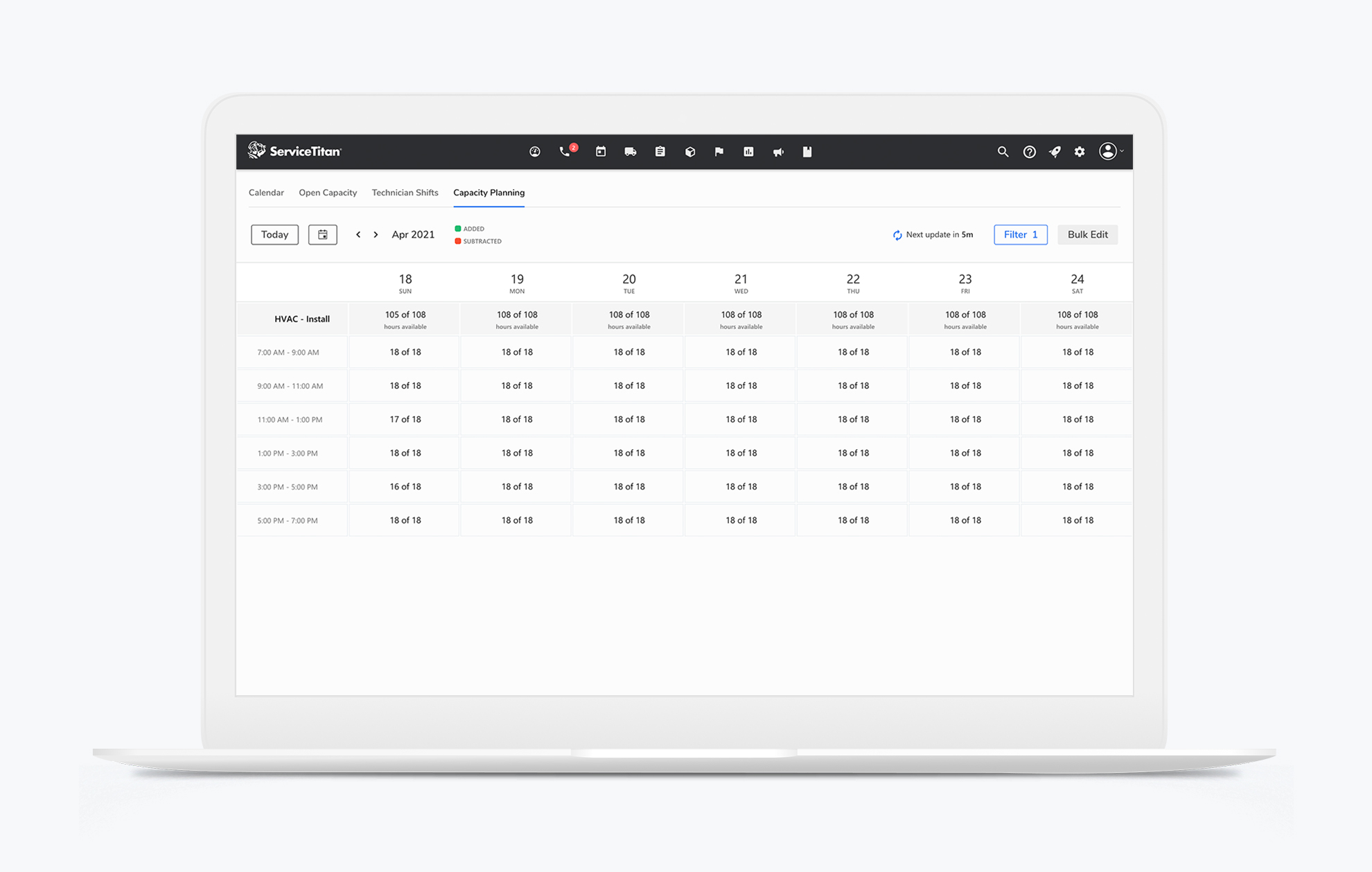Open the dashboard gauge icon
Viewport: 1372px width, 872px height.
tap(534, 152)
